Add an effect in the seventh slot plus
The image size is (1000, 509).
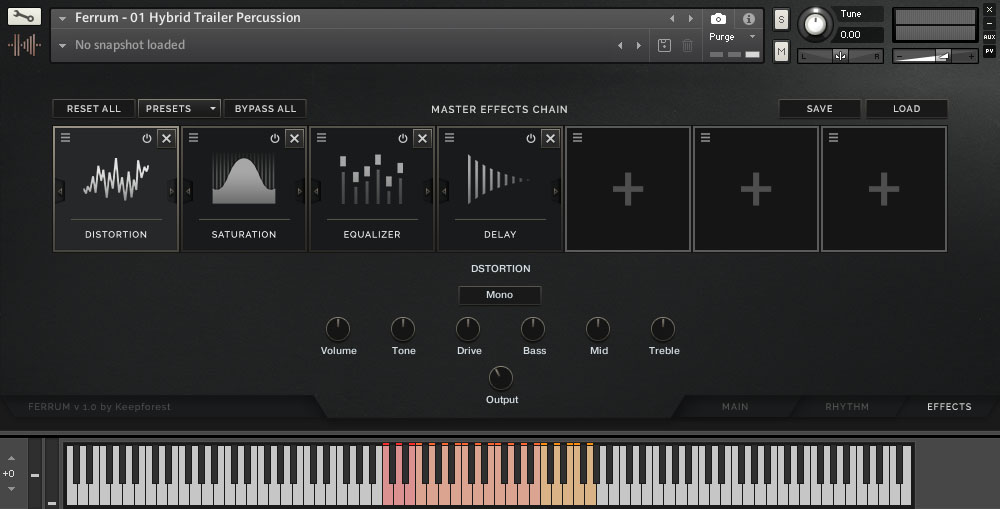pyautogui.click(x=884, y=189)
